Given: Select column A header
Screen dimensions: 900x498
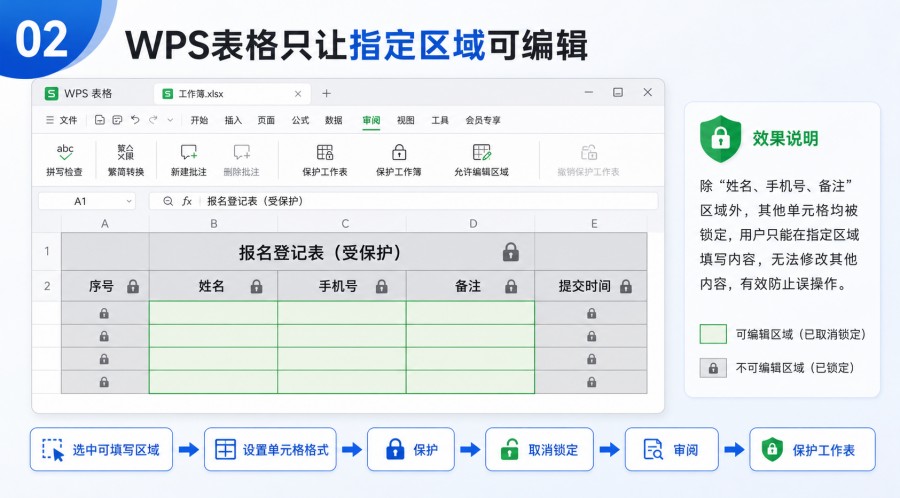Looking at the screenshot, I should [x=105, y=224].
